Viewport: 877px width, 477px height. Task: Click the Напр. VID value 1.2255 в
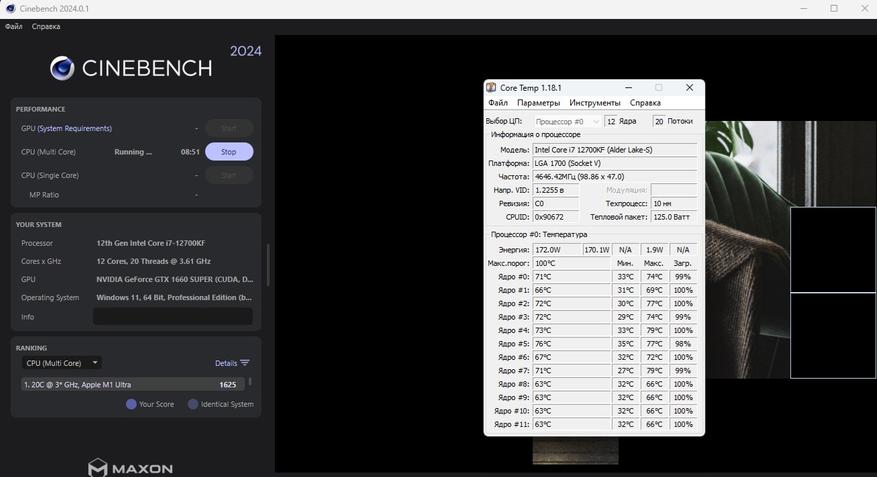pyautogui.click(x=556, y=190)
